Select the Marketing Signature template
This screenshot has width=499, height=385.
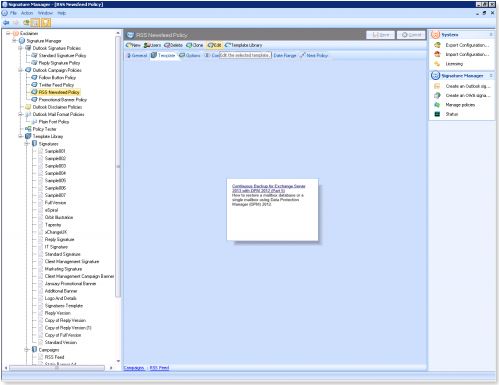click(63, 269)
